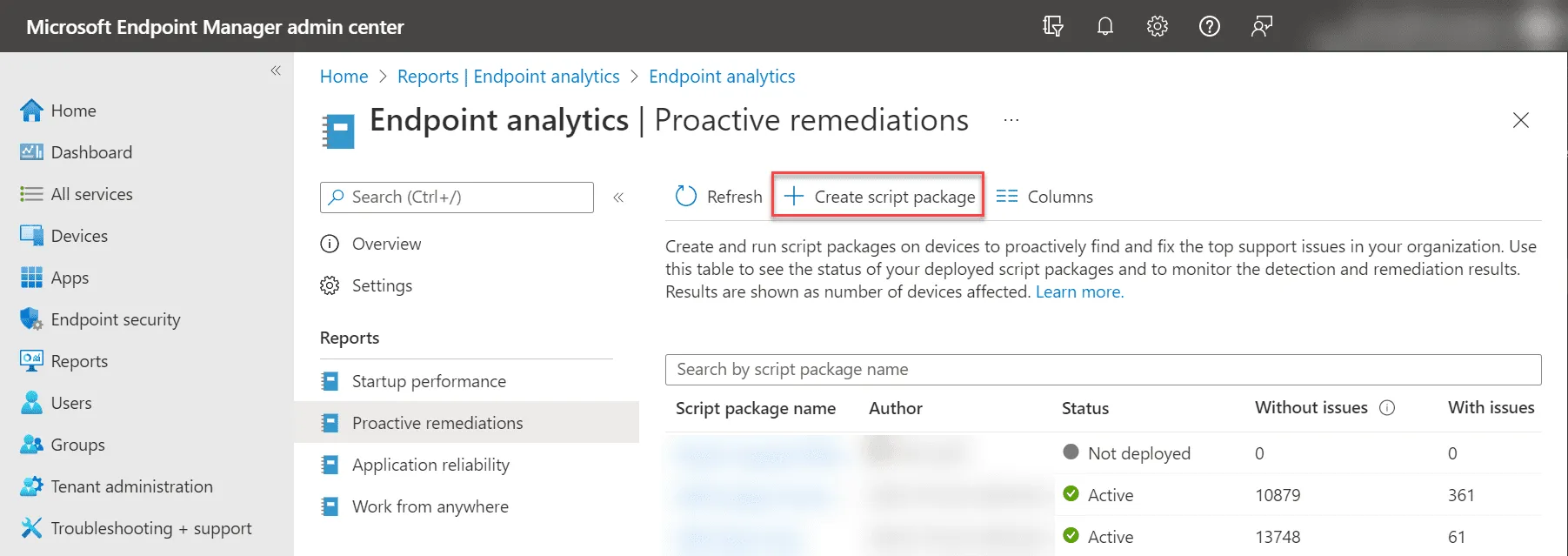1568x556 pixels.
Task: Focus the Search by script package name field
Action: pyautogui.click(x=1103, y=369)
